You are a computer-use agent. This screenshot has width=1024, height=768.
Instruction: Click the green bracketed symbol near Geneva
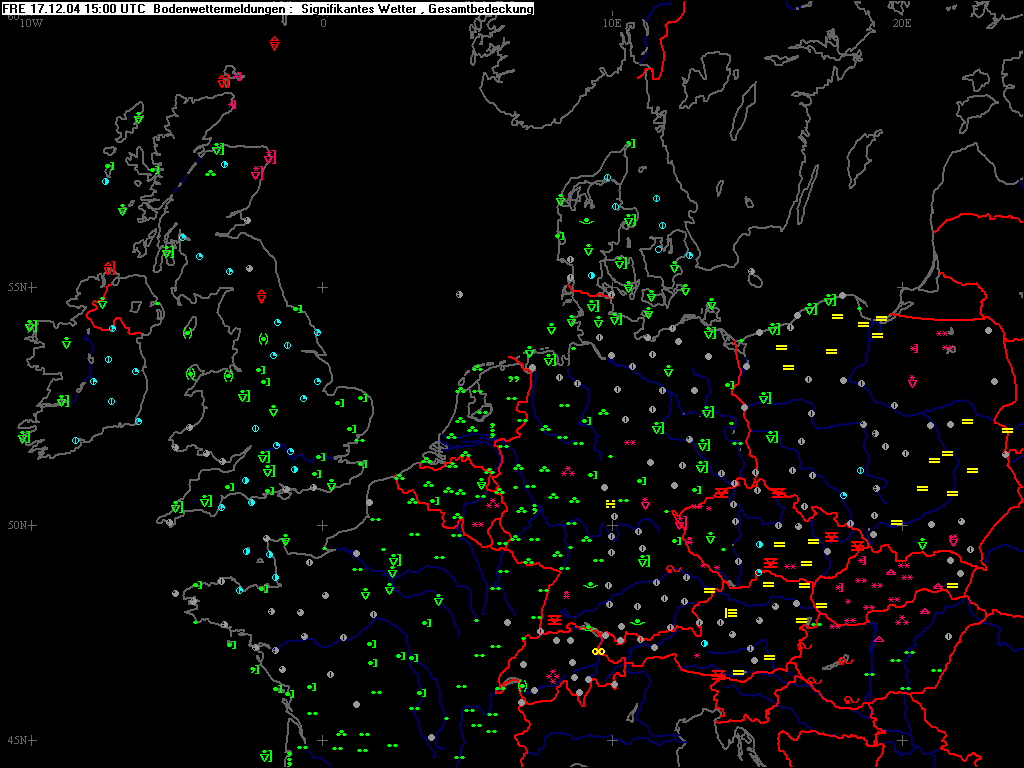(x=522, y=686)
